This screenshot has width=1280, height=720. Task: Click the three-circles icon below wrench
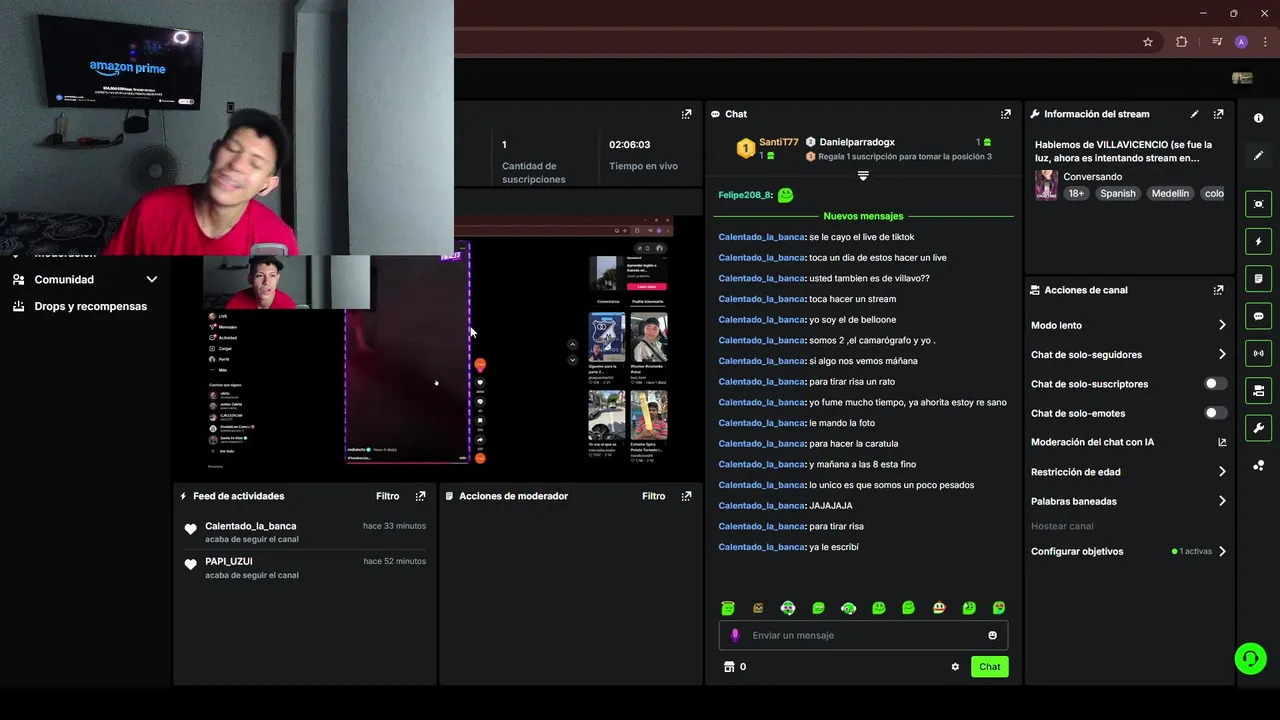[1258, 466]
